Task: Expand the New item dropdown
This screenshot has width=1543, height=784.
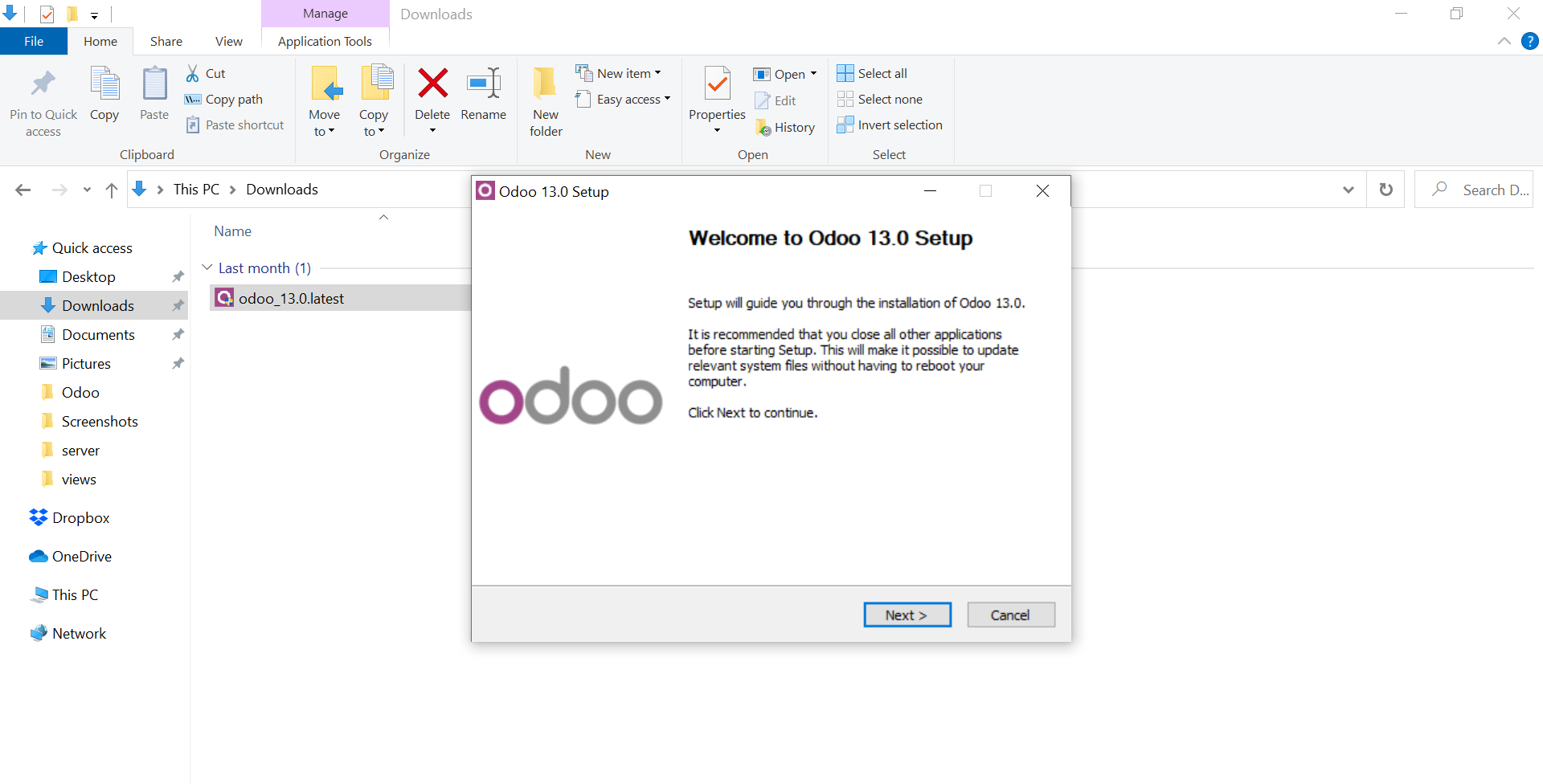Action: point(619,73)
